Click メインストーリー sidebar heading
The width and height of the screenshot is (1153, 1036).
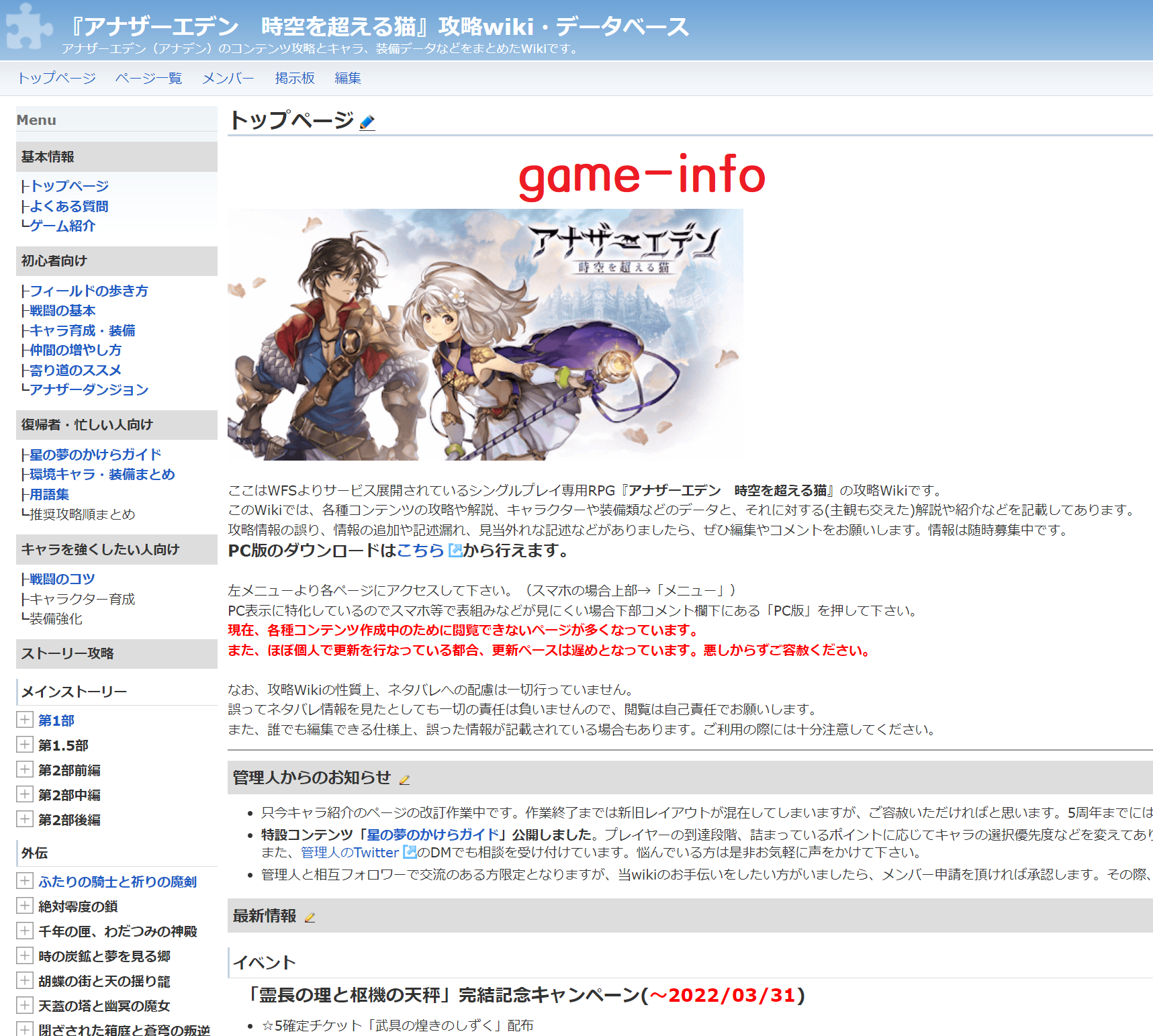[75, 692]
